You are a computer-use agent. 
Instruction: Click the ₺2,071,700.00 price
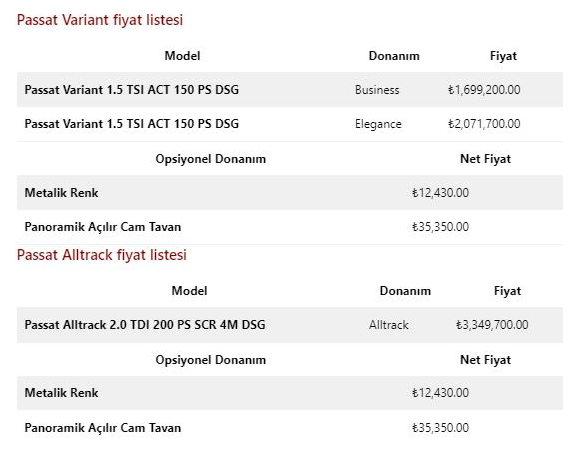click(x=484, y=124)
